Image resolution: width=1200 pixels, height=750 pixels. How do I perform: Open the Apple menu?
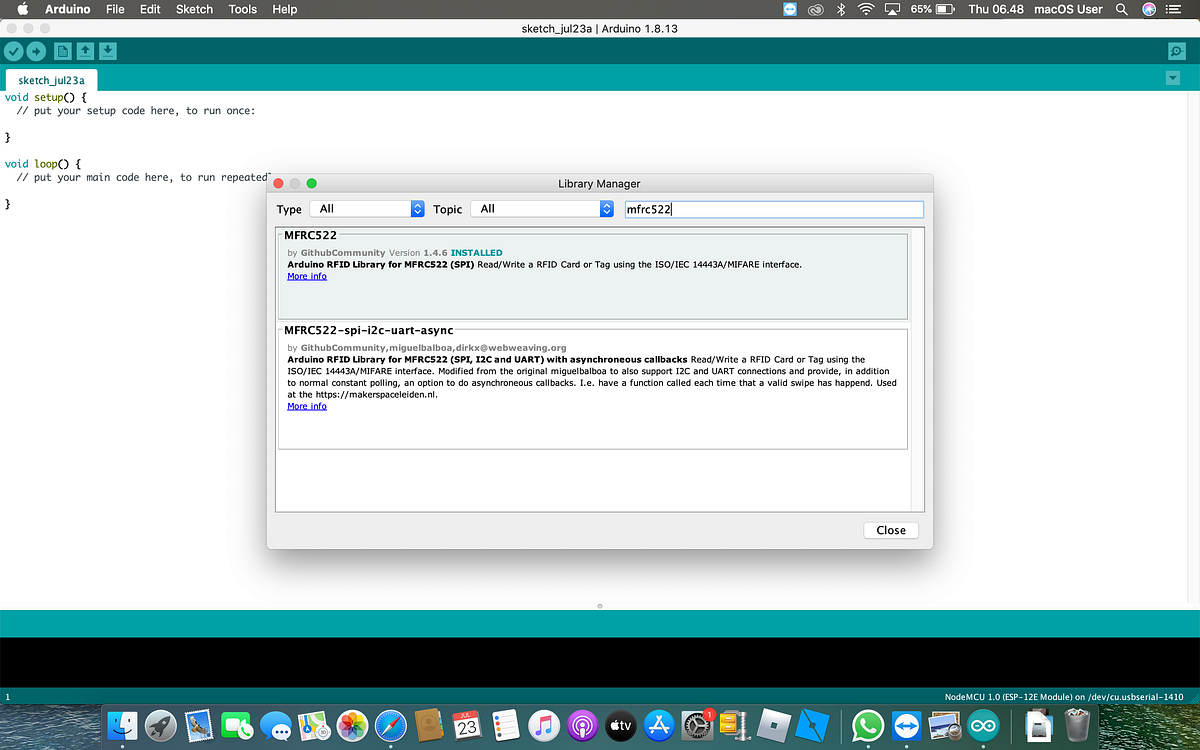[22, 9]
